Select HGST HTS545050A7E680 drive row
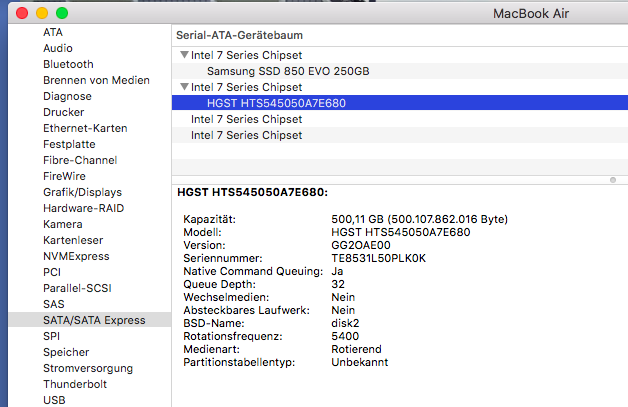The image size is (628, 407). 400,103
